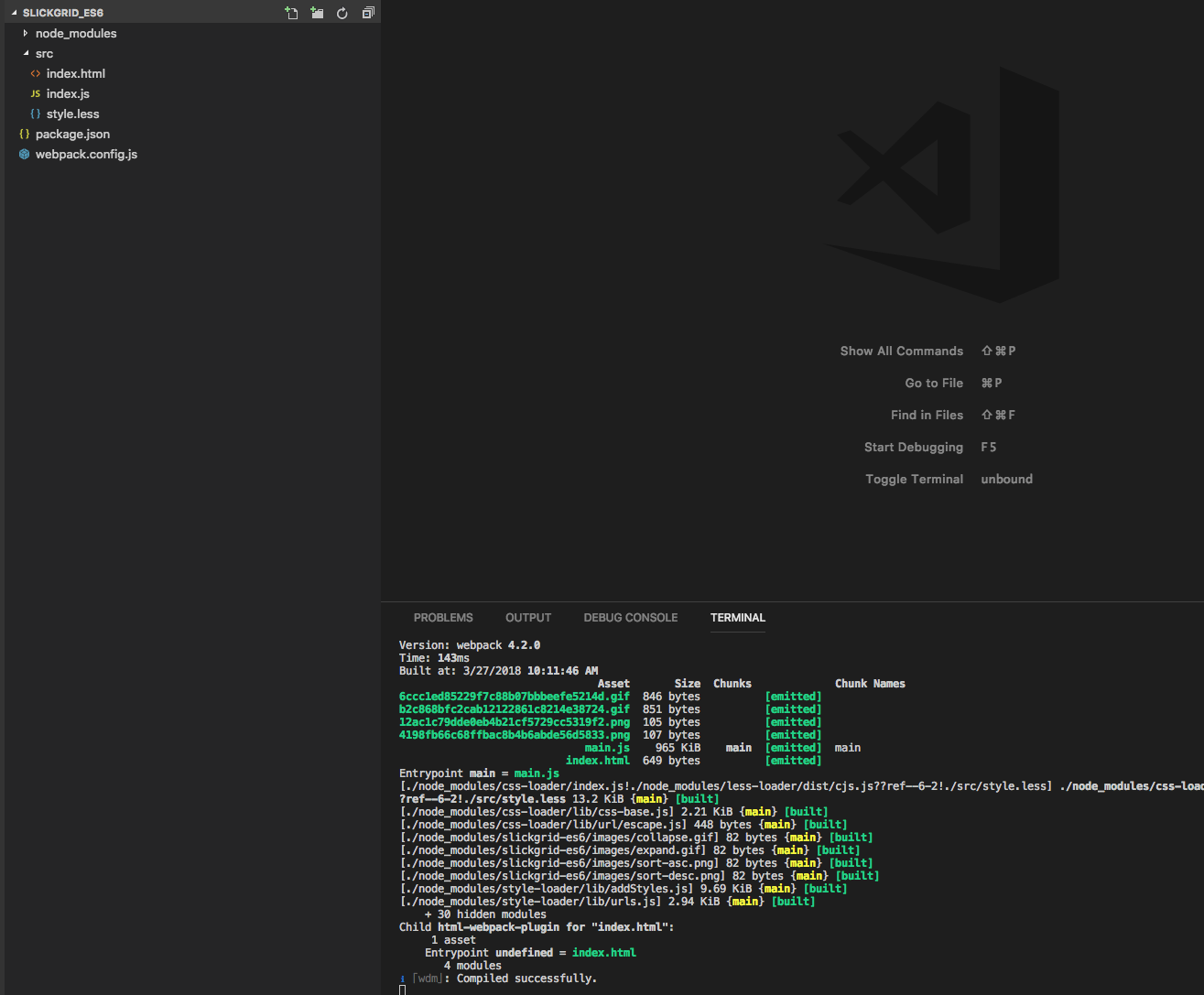Click terminal text 'Version: webpack 4.2.0'
This screenshot has height=995, width=1204.
[x=470, y=645]
